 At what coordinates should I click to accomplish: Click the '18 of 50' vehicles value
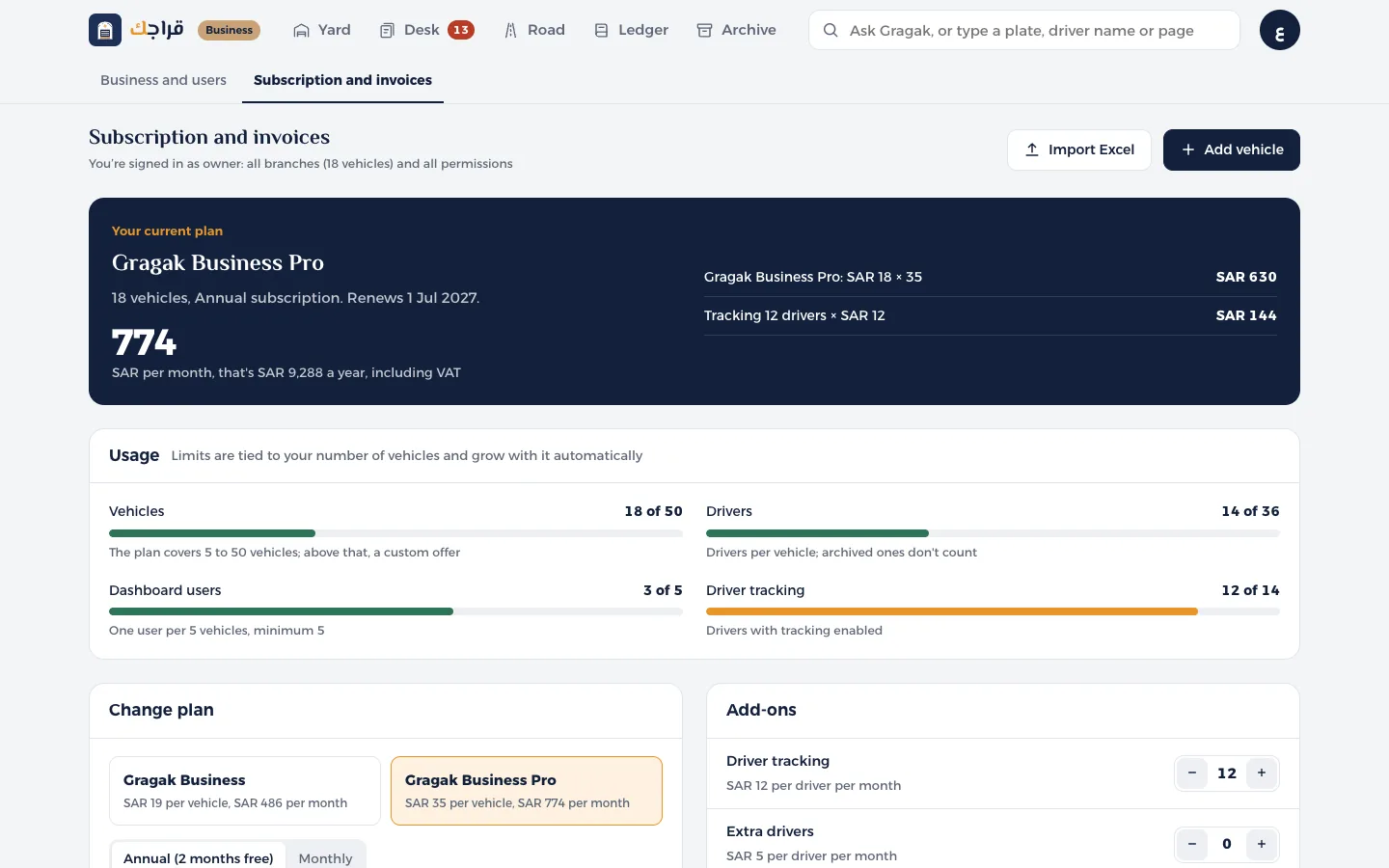[653, 511]
